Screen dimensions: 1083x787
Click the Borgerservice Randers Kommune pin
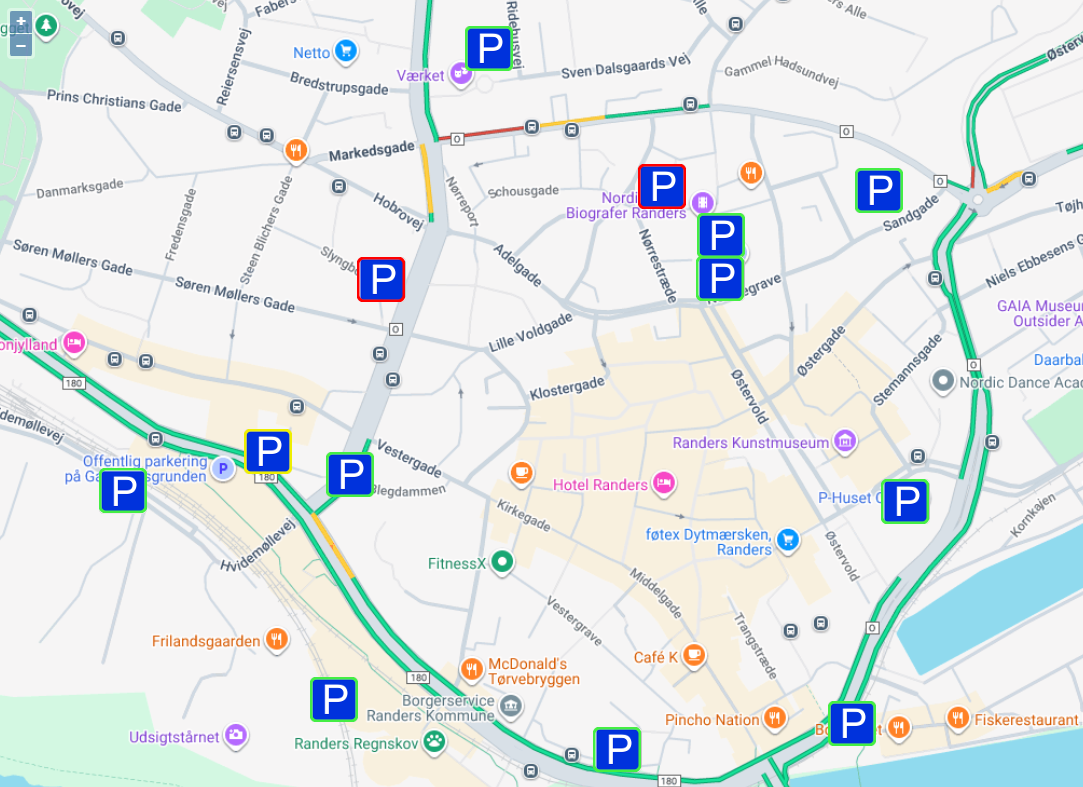tap(510, 706)
